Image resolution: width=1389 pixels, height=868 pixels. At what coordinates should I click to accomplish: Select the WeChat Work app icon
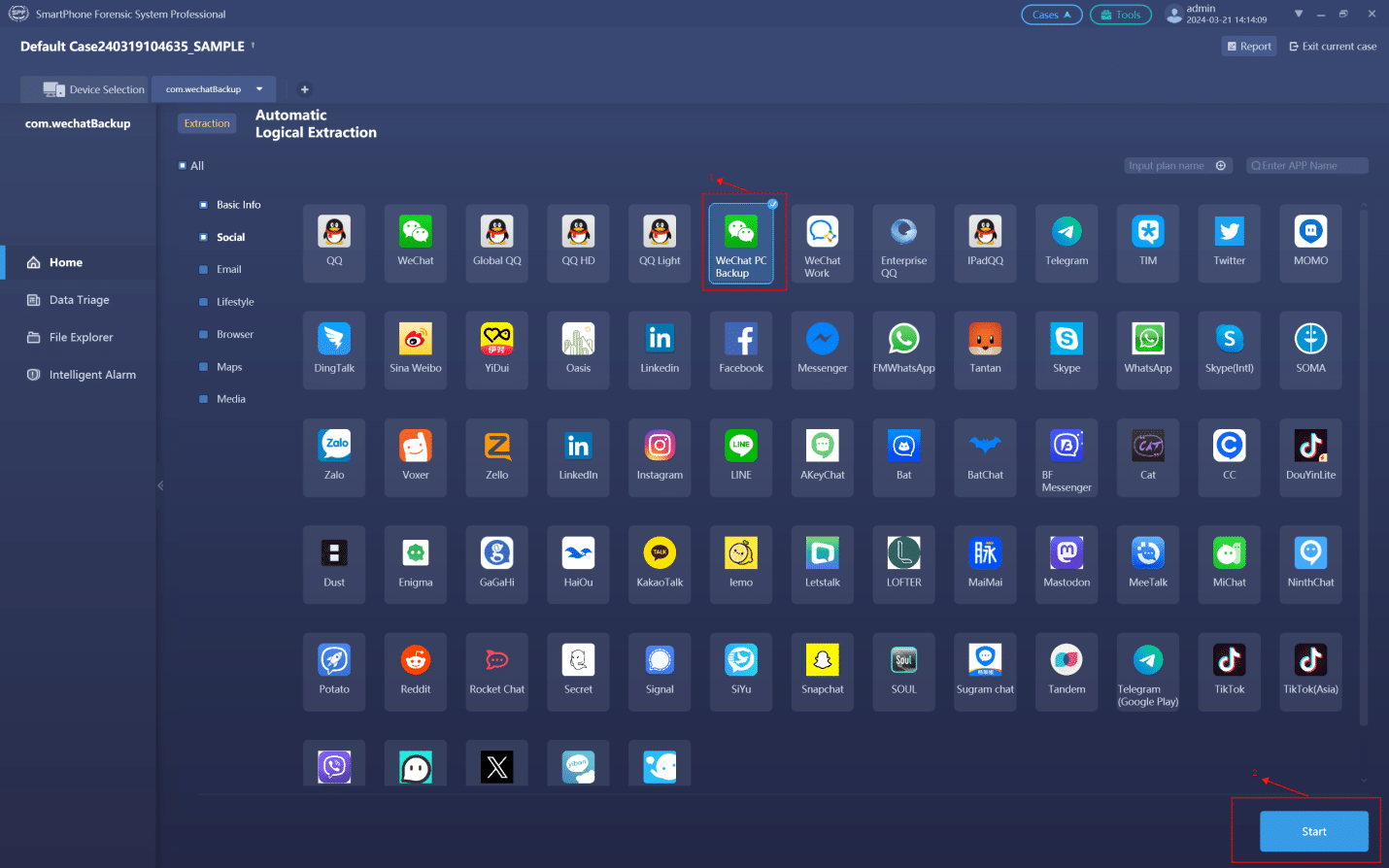pyautogui.click(x=823, y=244)
